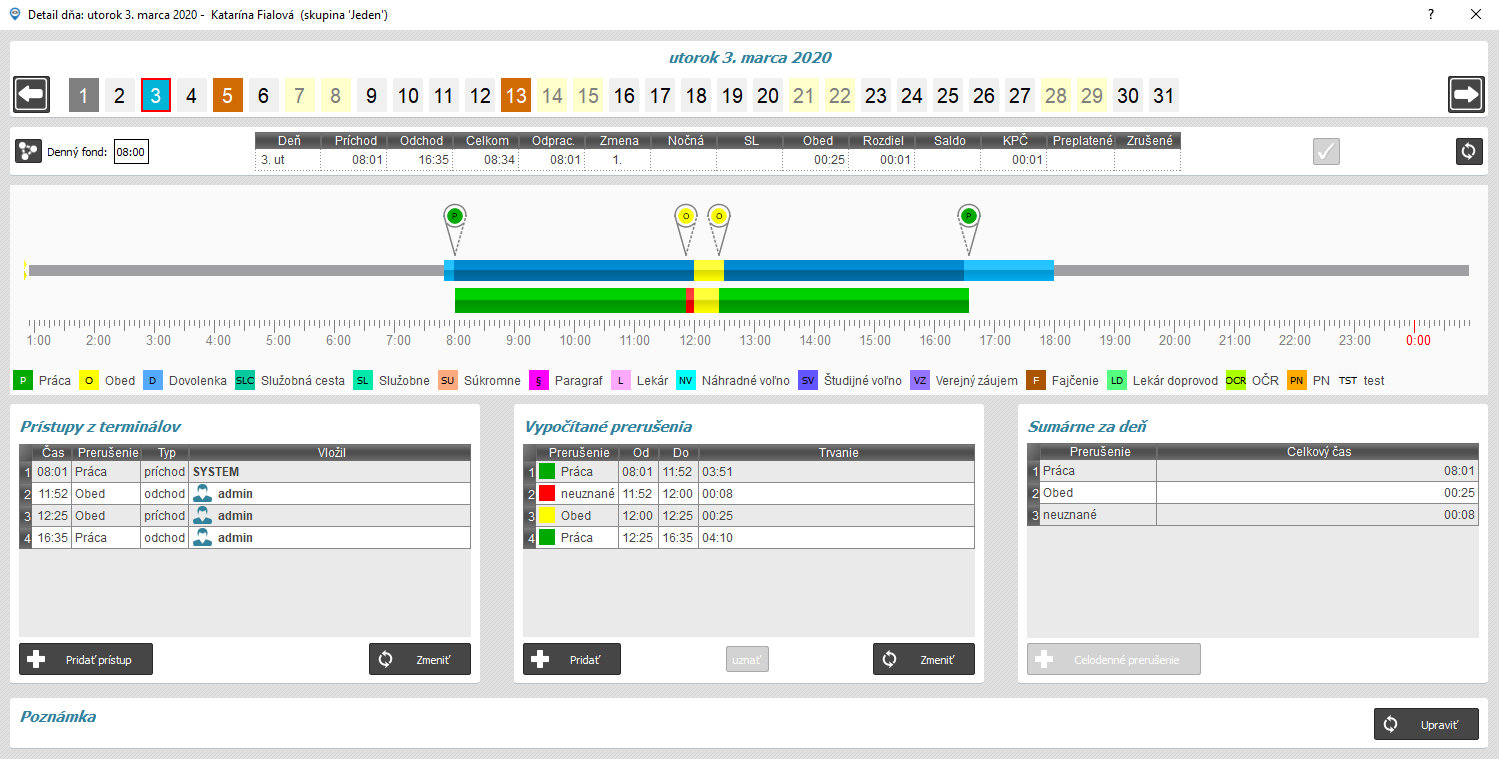
Task: Select the Obed 12:00–12:25 interruption row
Action: 749,515
